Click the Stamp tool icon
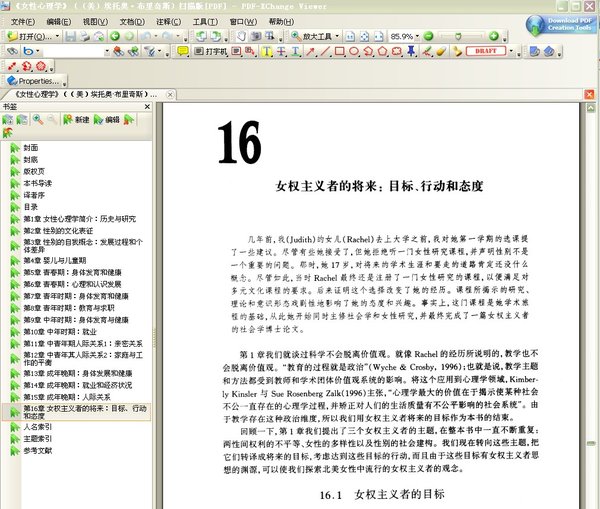The image size is (600, 509). coord(457,51)
